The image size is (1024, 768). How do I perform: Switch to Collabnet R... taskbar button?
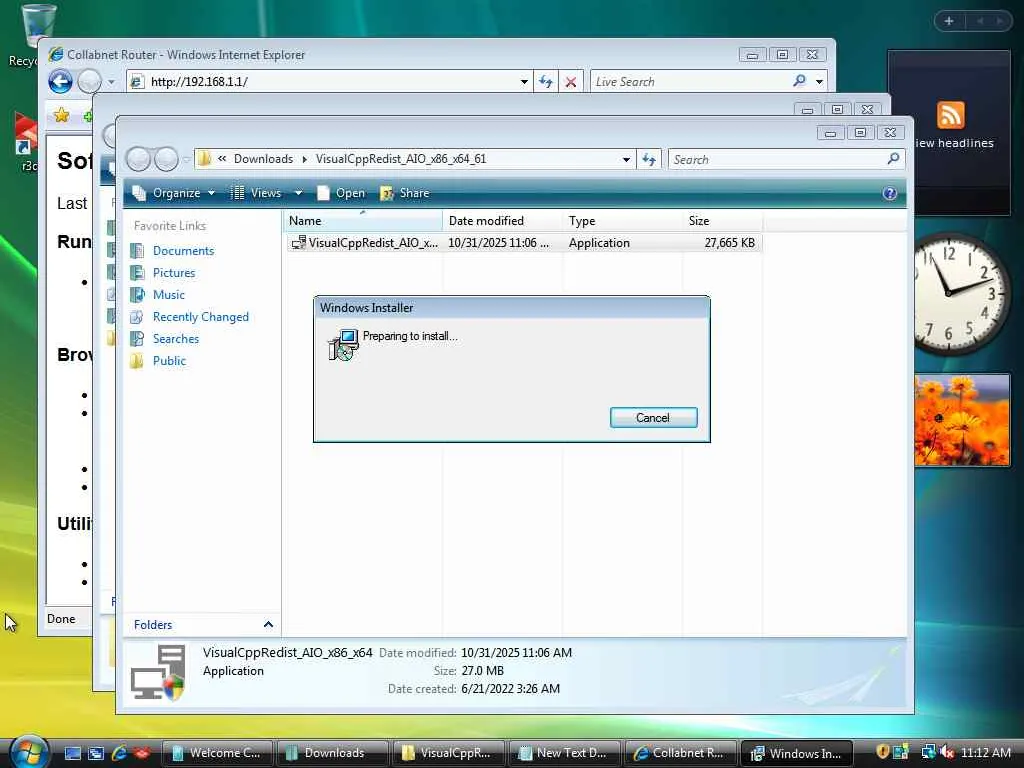pos(681,753)
